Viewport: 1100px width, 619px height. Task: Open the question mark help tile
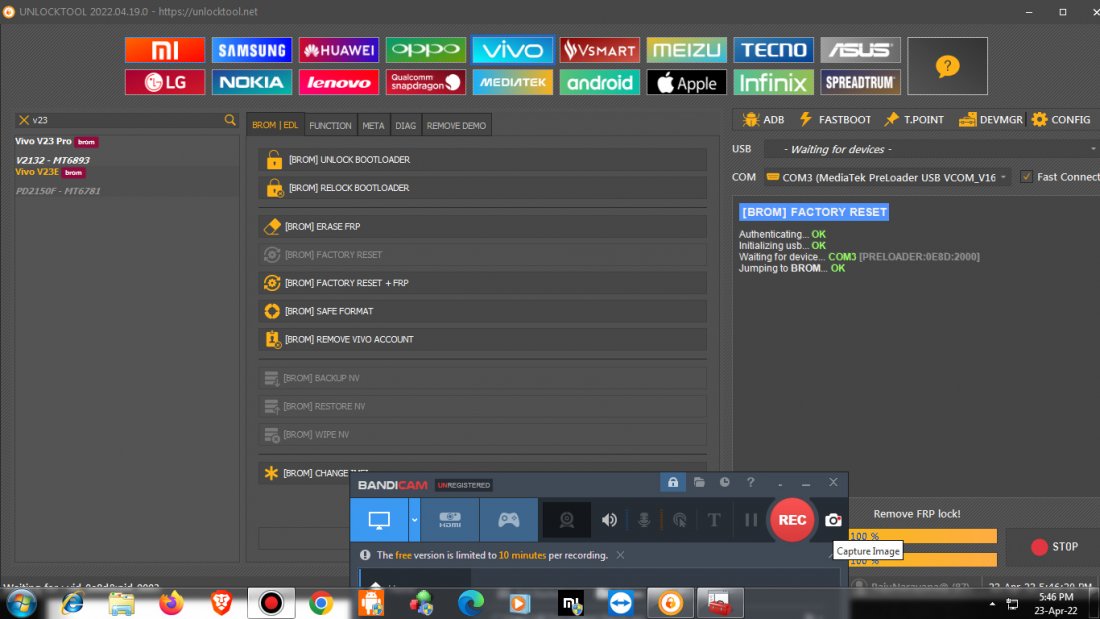click(947, 66)
